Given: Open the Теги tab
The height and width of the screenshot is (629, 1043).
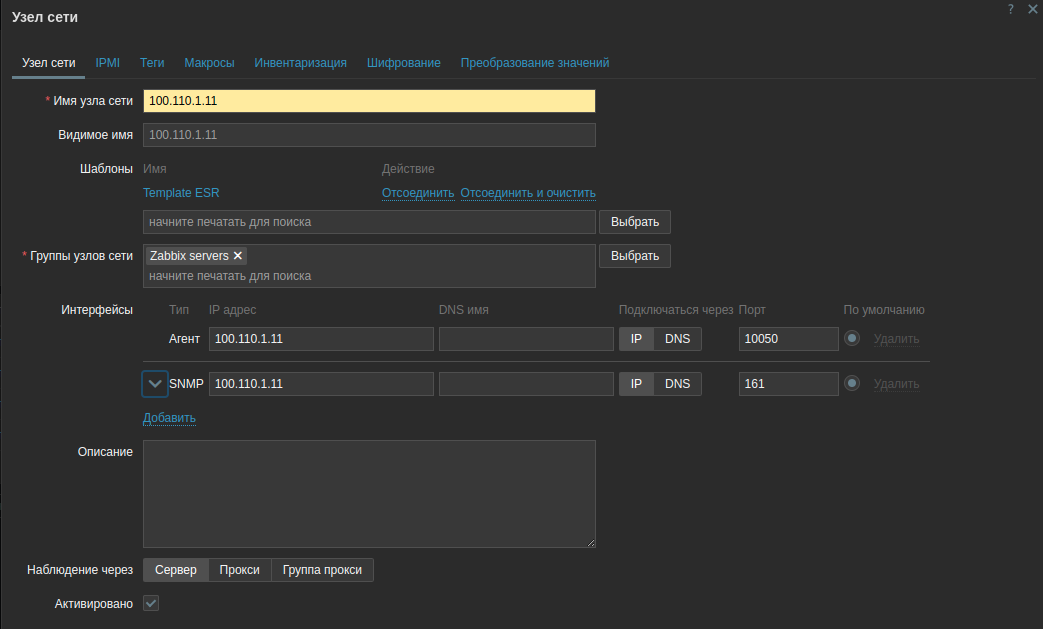Looking at the screenshot, I should (152, 63).
